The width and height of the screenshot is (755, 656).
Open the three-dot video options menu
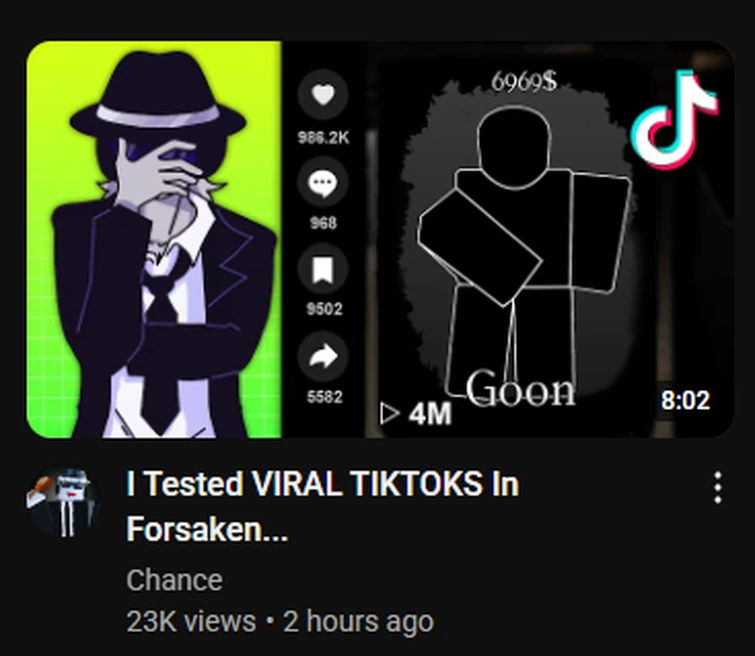pos(717,487)
